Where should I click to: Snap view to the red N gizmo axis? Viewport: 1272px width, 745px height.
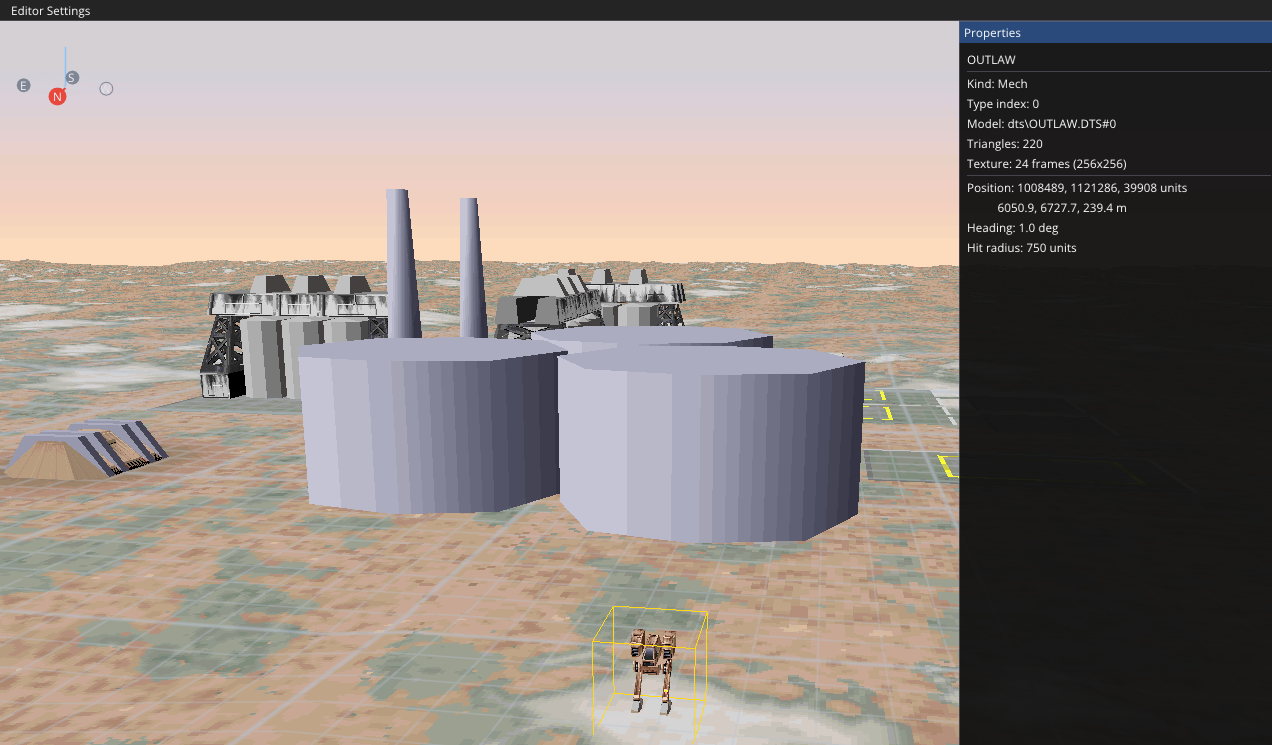[57, 96]
